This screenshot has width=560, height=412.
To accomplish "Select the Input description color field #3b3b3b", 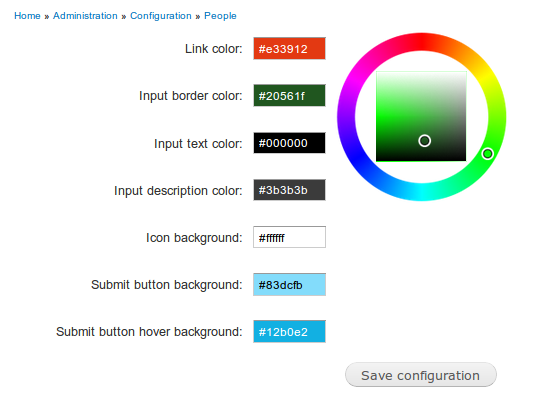I will [289, 190].
